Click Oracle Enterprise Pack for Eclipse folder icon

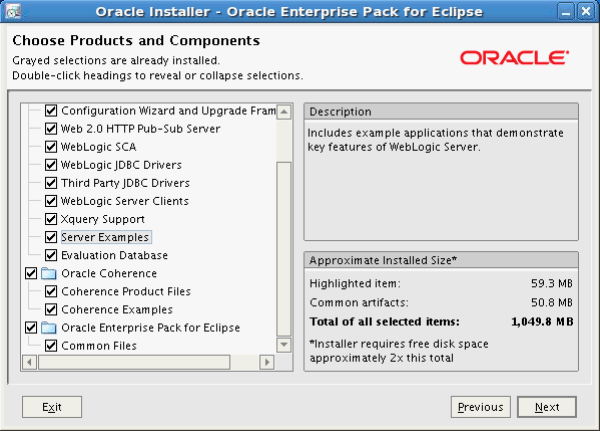click(49, 328)
